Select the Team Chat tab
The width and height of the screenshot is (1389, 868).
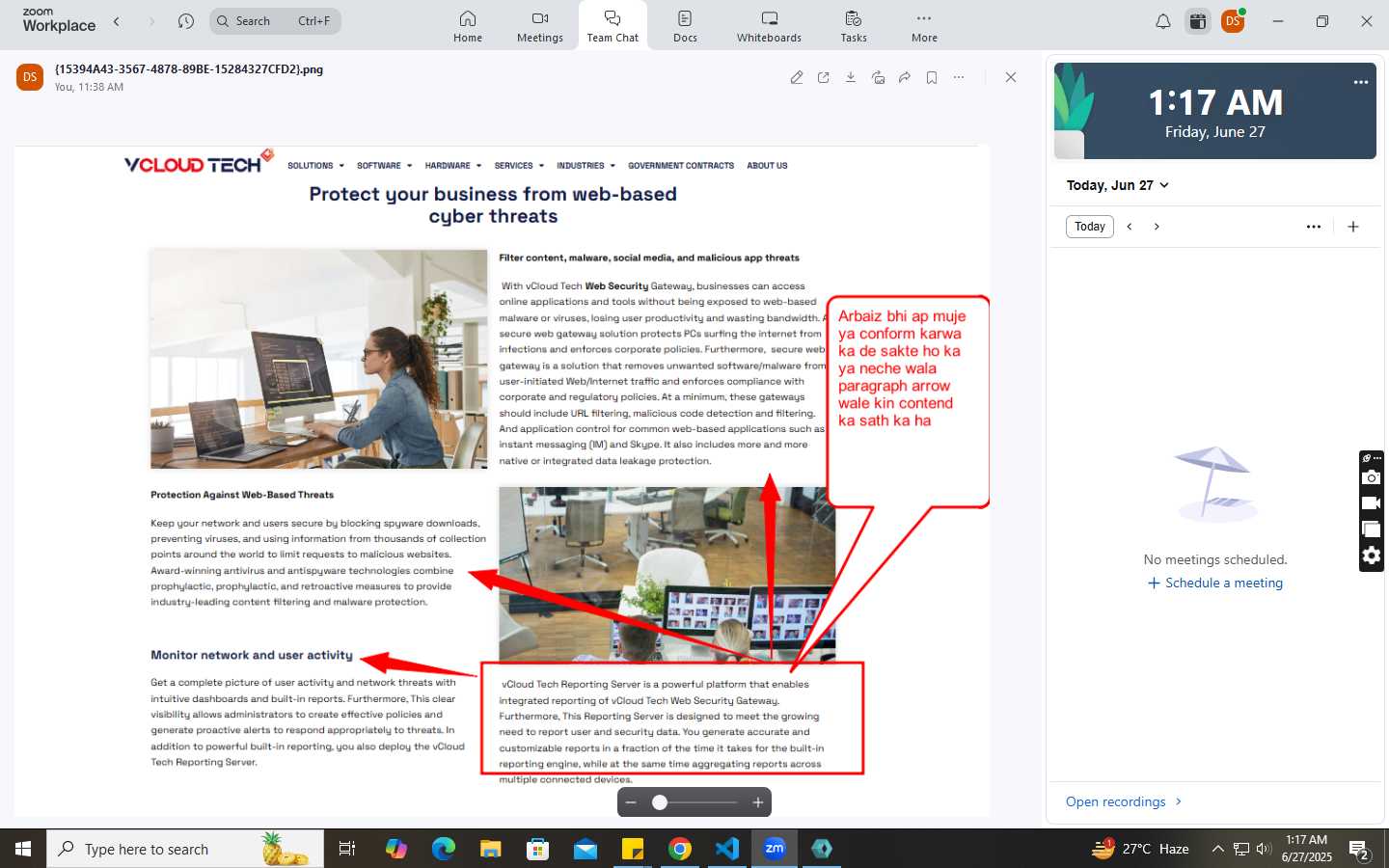[613, 26]
